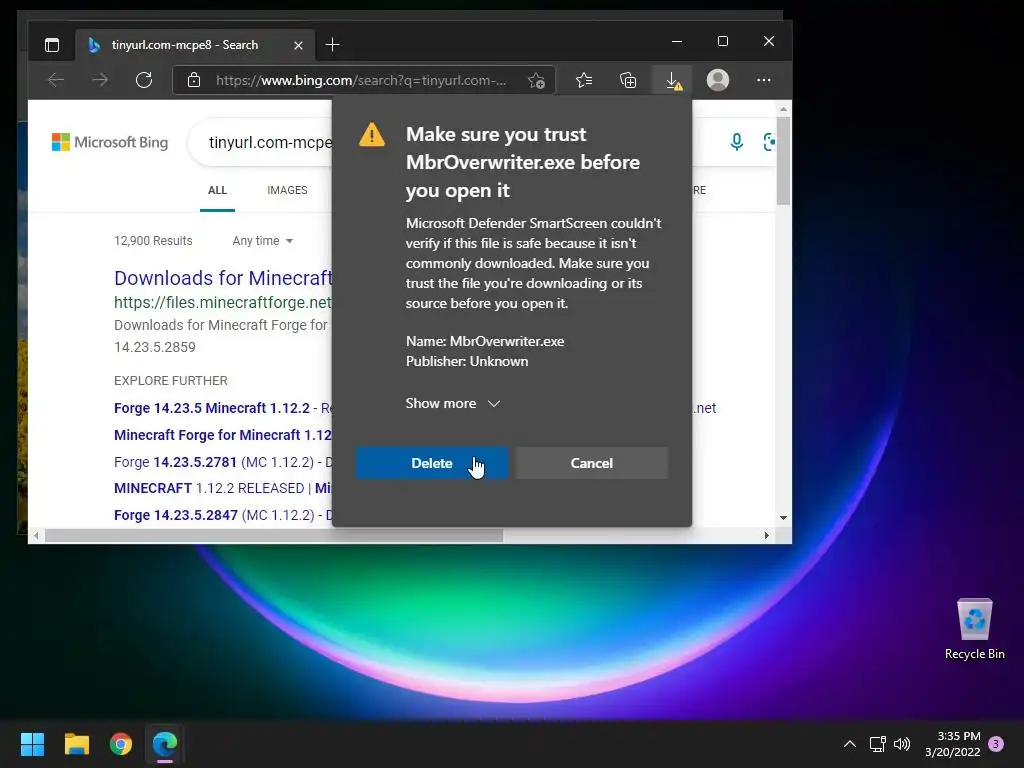Viewport: 1024px width, 768px height.
Task: Add this page to favorites star icon
Action: tap(536, 80)
